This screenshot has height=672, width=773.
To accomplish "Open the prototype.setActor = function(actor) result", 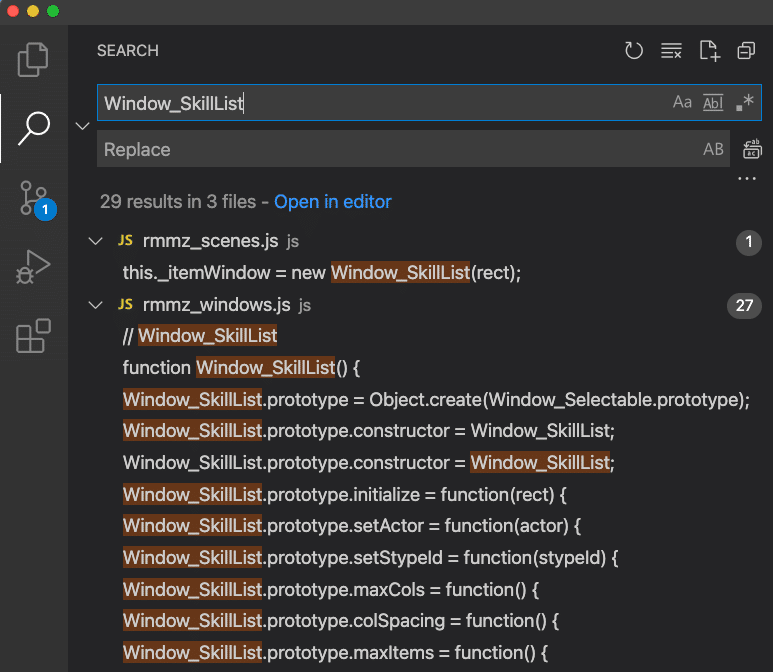I will tap(351, 526).
